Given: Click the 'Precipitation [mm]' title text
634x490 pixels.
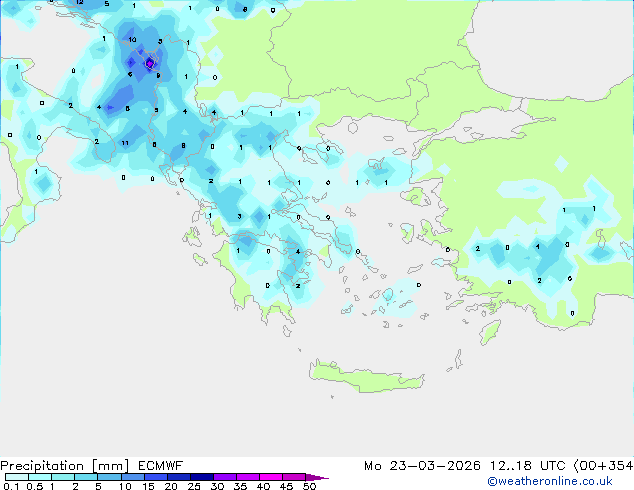Looking at the screenshot, I should tap(64, 466).
